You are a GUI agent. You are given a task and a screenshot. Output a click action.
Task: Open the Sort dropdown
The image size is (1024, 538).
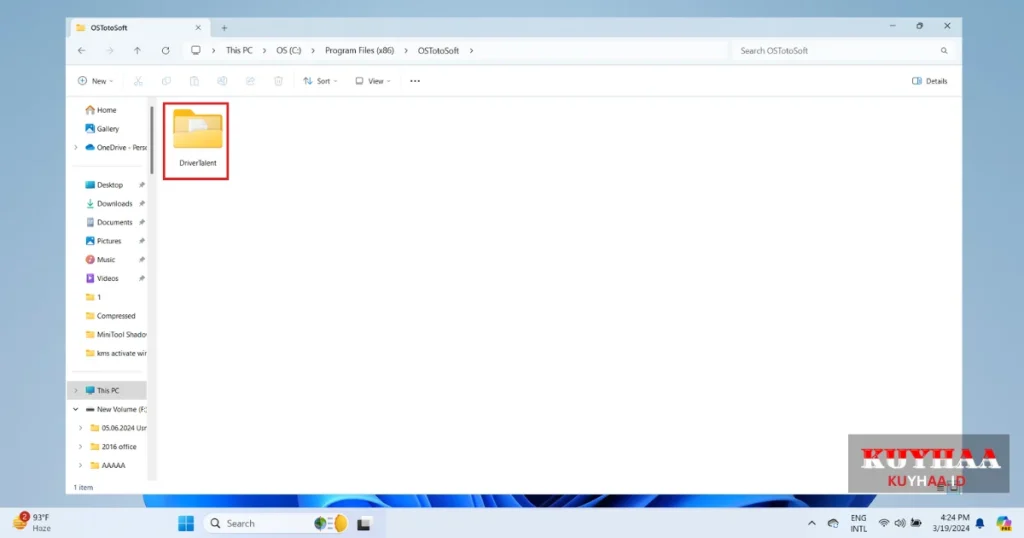coord(320,81)
